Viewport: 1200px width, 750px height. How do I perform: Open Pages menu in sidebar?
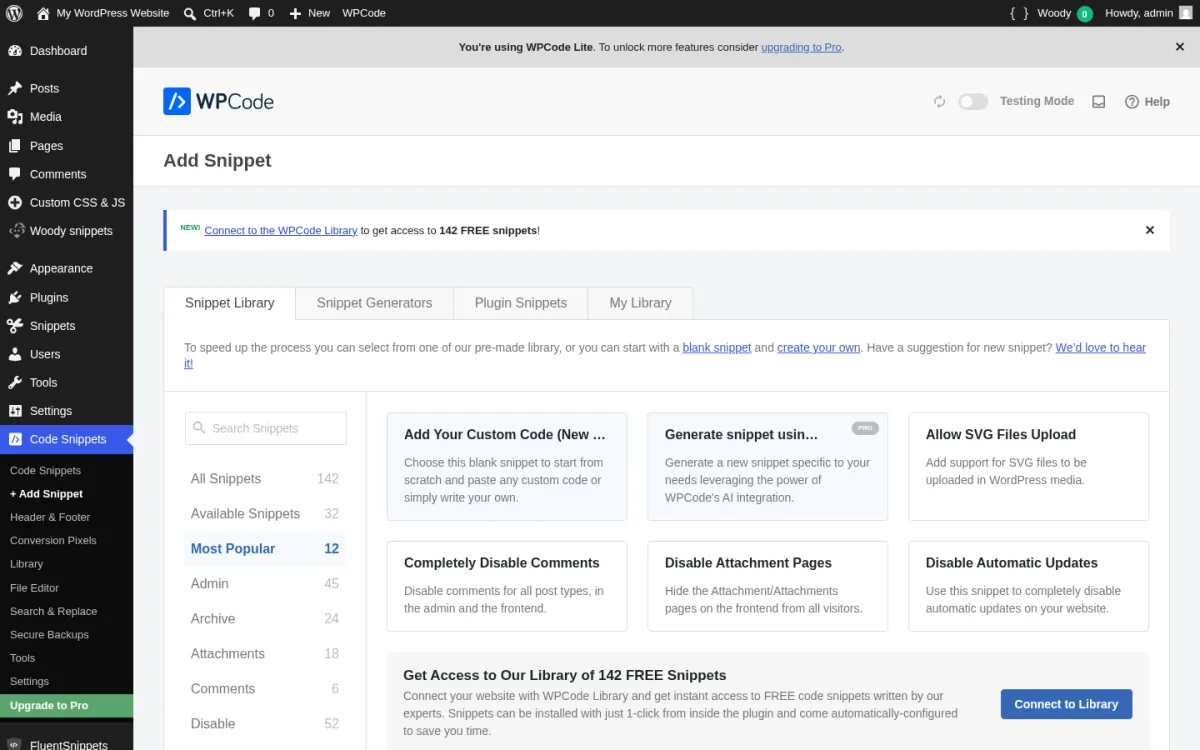pos(66,146)
